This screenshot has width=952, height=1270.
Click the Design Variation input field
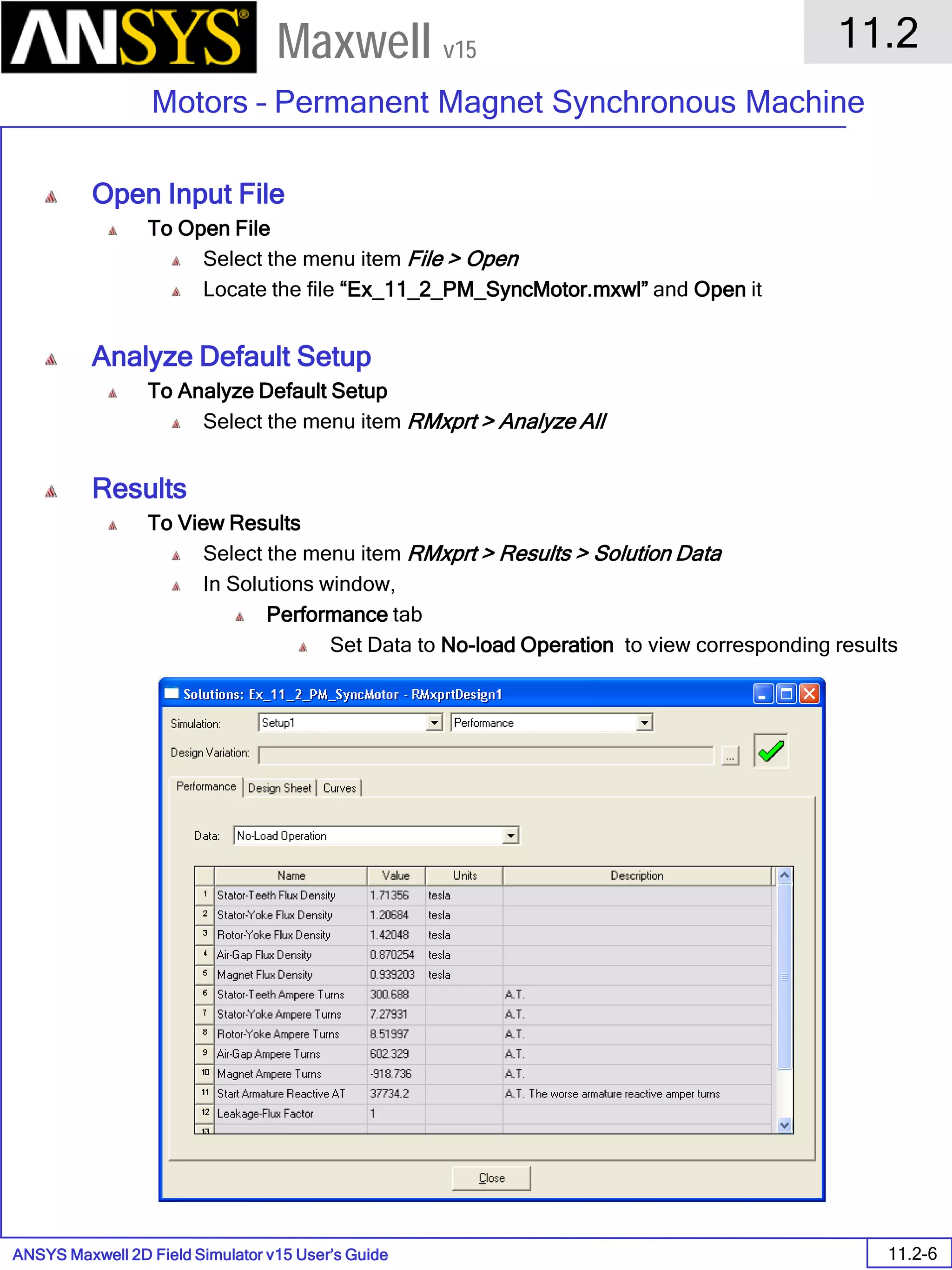click(x=486, y=756)
